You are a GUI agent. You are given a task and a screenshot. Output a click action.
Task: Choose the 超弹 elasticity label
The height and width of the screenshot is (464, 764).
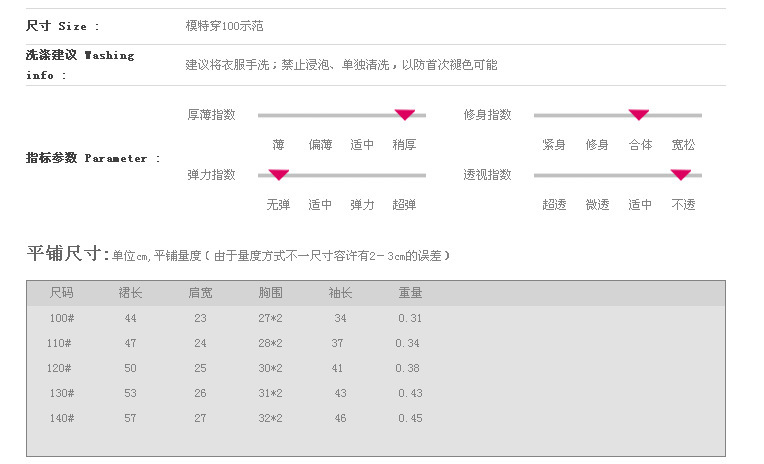pos(404,205)
